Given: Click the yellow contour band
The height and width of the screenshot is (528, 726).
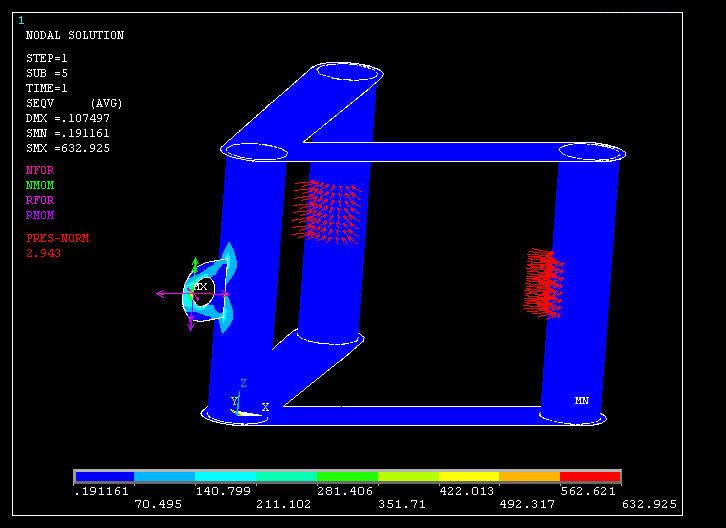Looking at the screenshot, I should tap(469, 476).
